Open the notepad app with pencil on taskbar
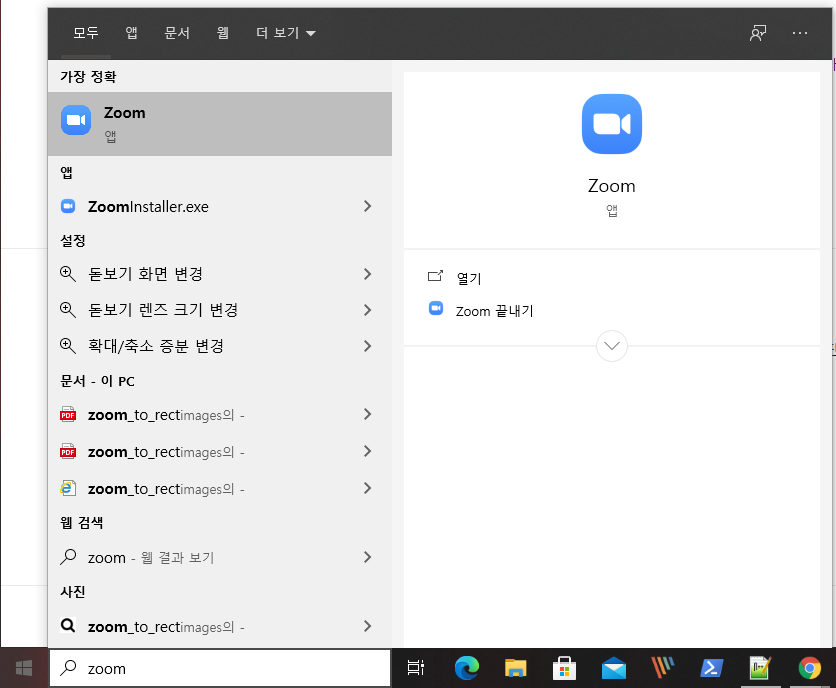836x688 pixels. coord(760,668)
